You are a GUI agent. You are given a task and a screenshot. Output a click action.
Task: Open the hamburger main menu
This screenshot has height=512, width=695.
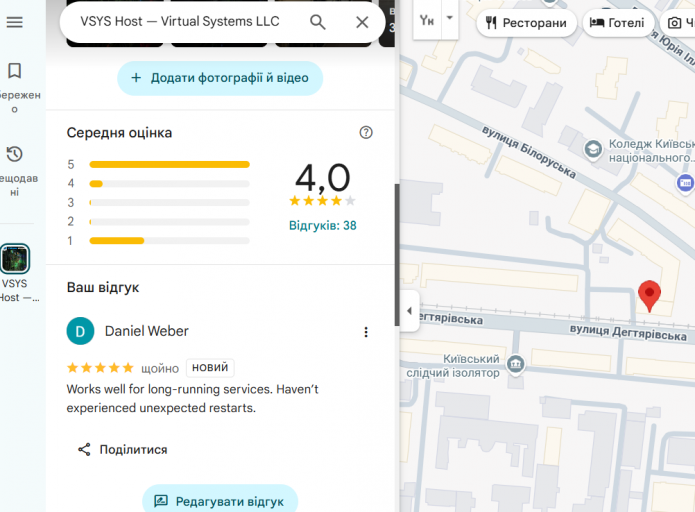pyautogui.click(x=15, y=22)
